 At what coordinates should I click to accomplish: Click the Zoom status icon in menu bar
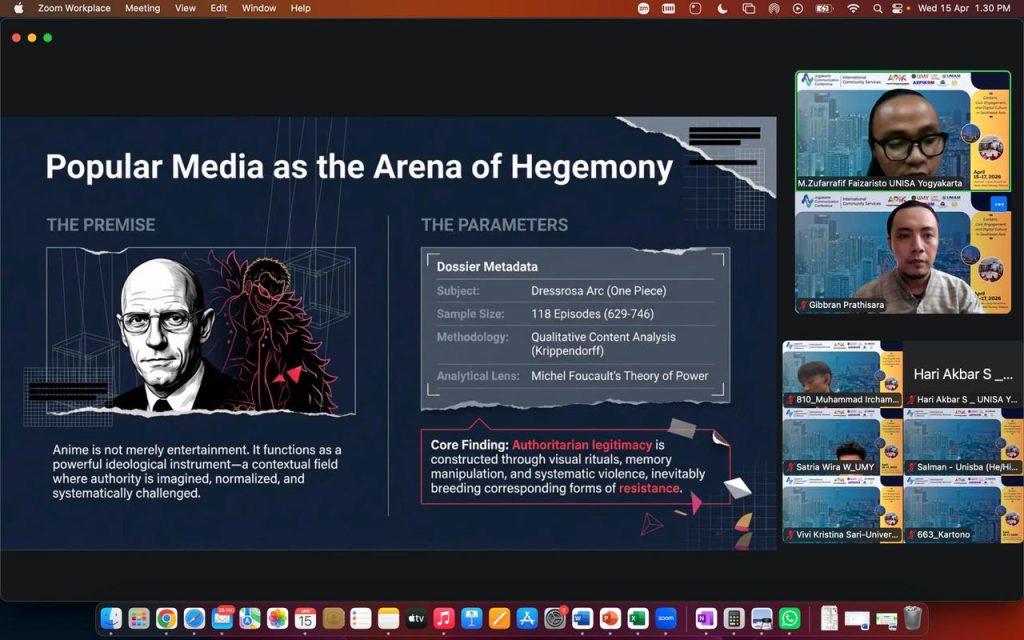pos(643,8)
